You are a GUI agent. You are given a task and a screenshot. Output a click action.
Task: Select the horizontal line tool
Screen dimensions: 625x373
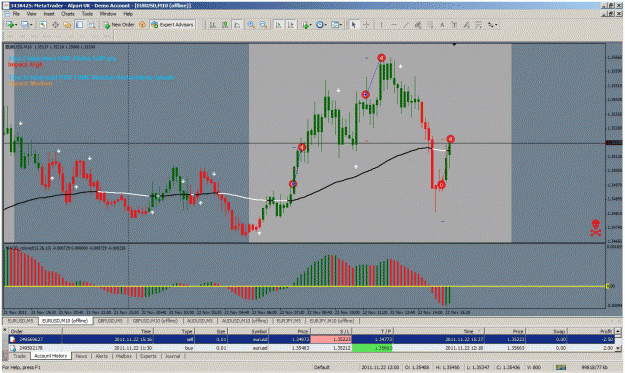click(x=394, y=25)
